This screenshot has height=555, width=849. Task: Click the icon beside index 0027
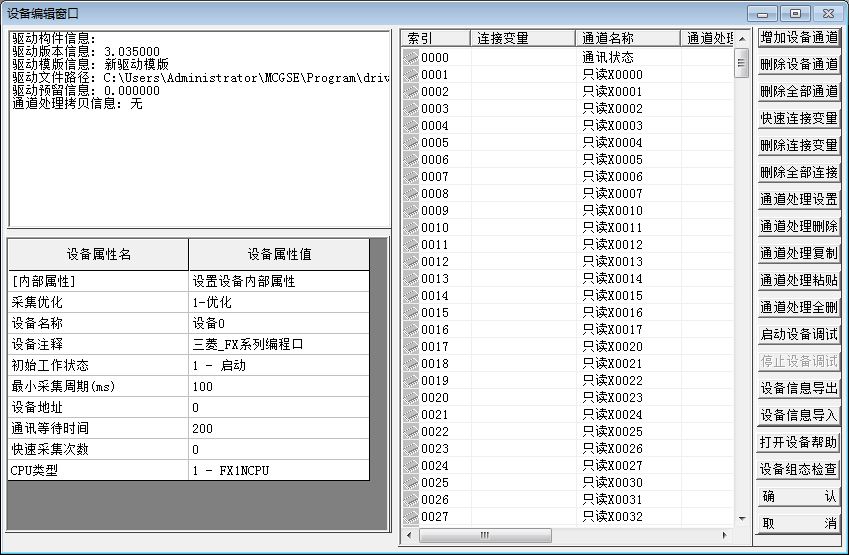point(410,517)
